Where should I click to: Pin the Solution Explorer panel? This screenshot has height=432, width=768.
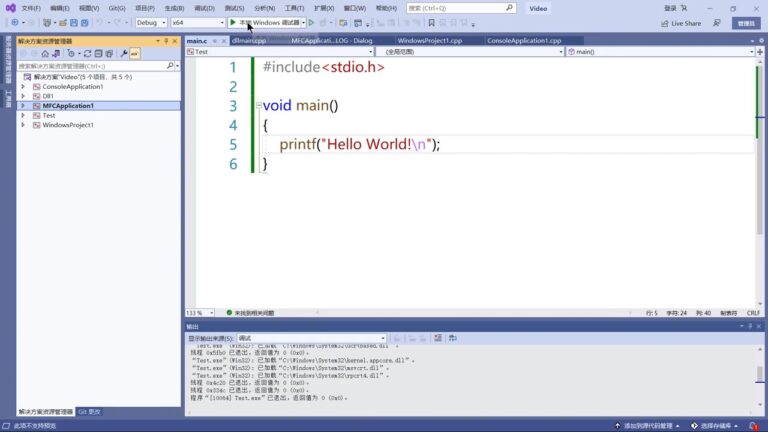click(x=166, y=41)
